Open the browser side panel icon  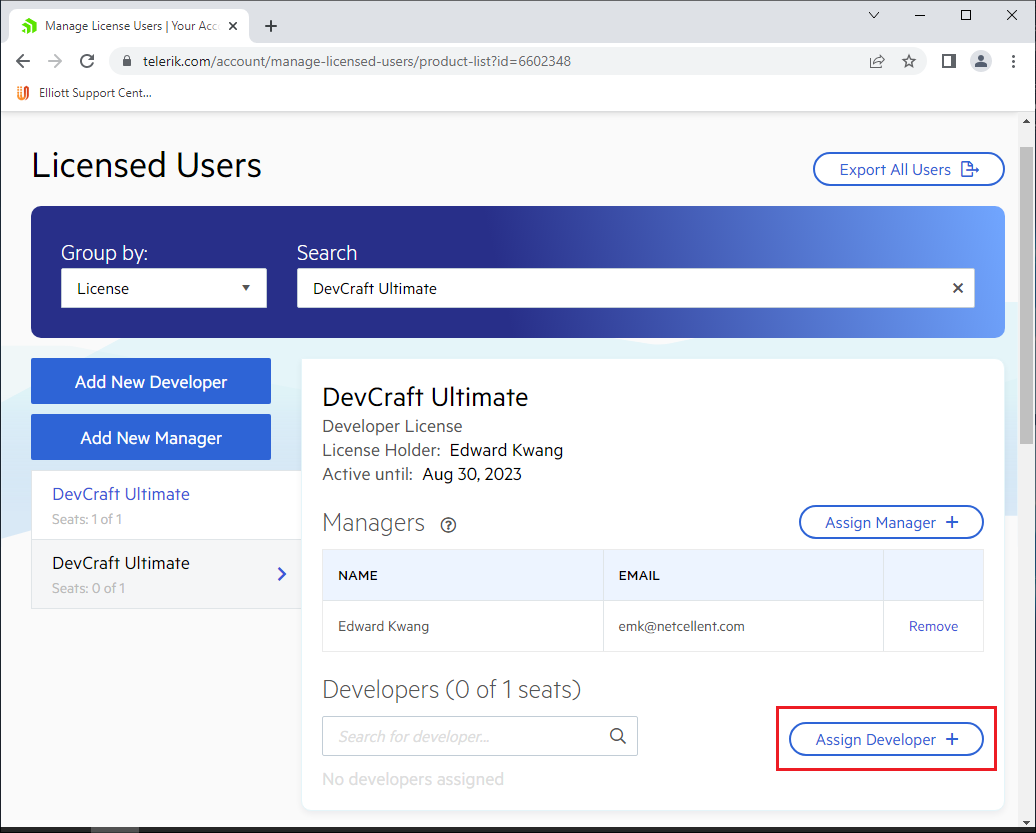click(x=949, y=61)
